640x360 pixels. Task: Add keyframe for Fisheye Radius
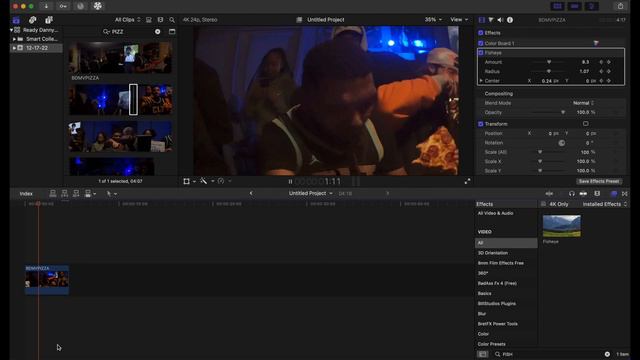[x=609, y=71]
